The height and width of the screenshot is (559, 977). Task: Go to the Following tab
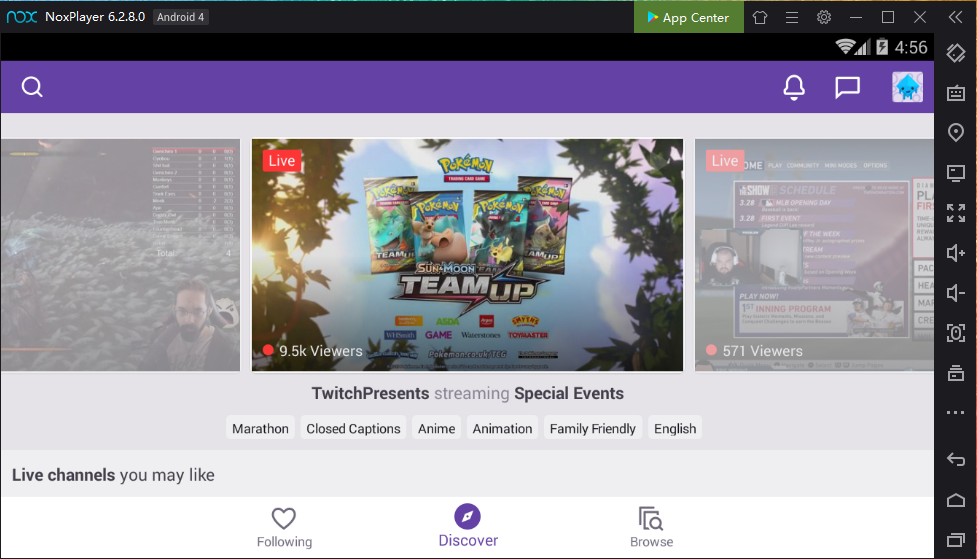(284, 528)
